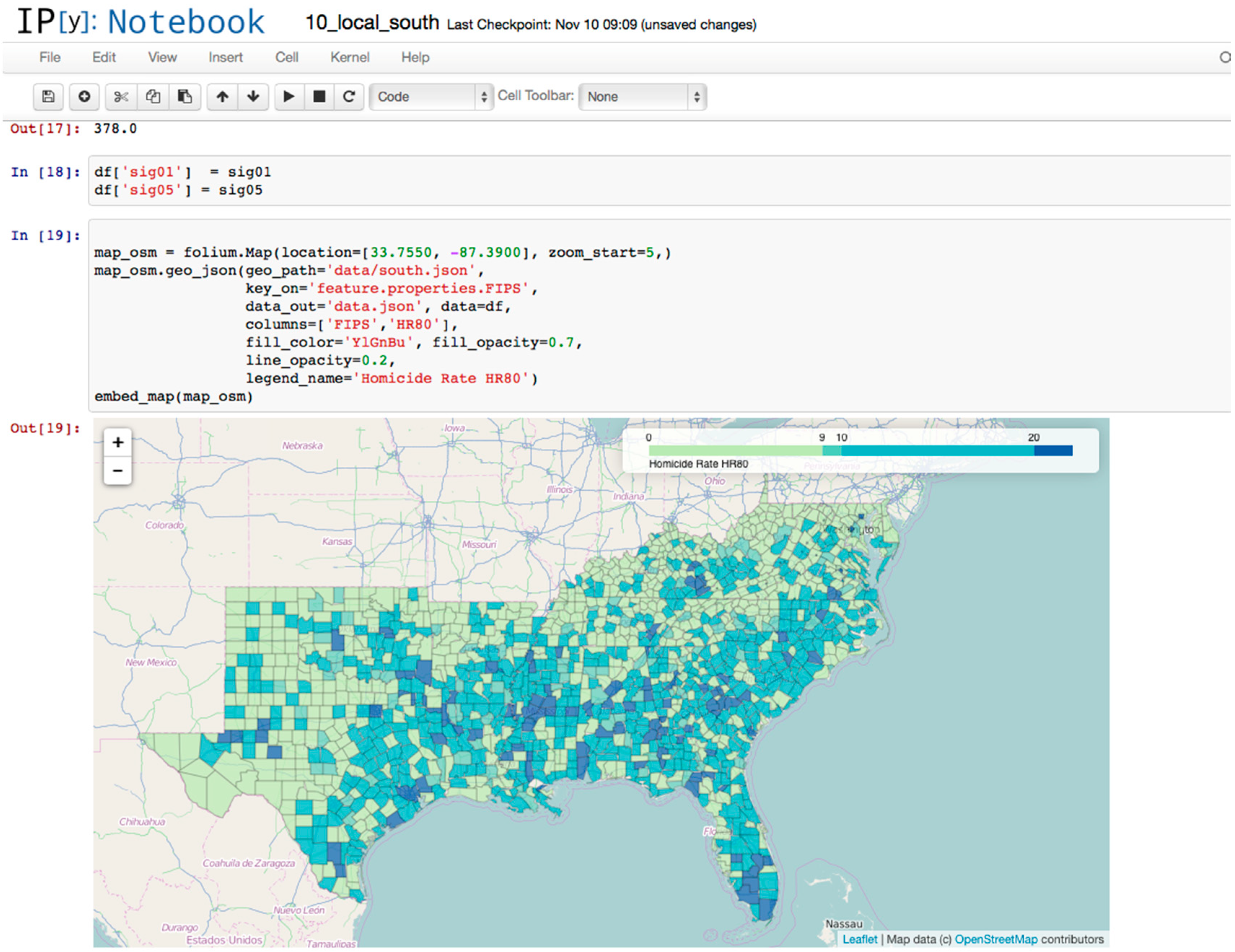
Task: Cut the selected cell with the scissors icon
Action: pos(121,97)
